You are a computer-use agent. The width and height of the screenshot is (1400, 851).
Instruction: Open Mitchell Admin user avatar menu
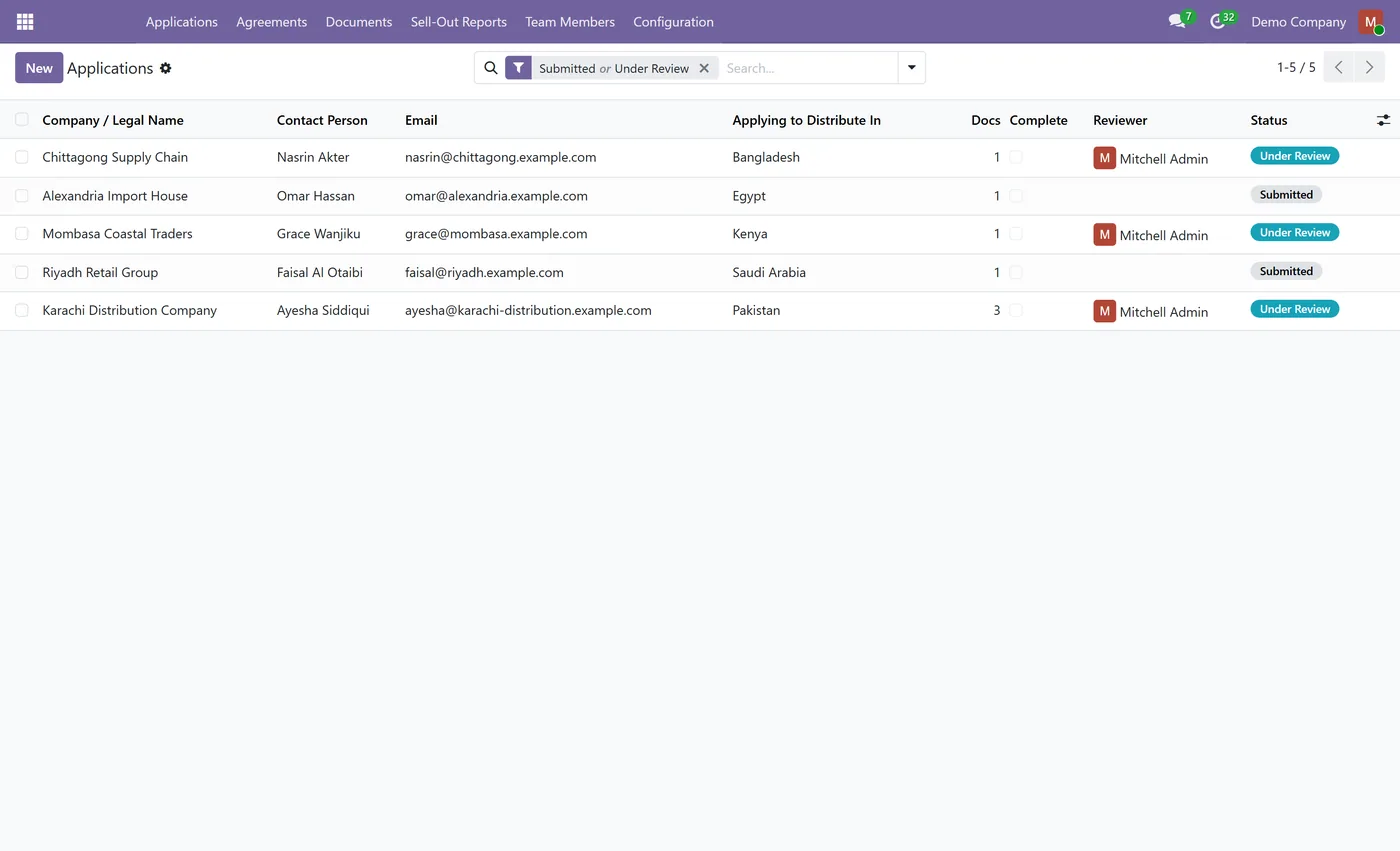(1370, 22)
